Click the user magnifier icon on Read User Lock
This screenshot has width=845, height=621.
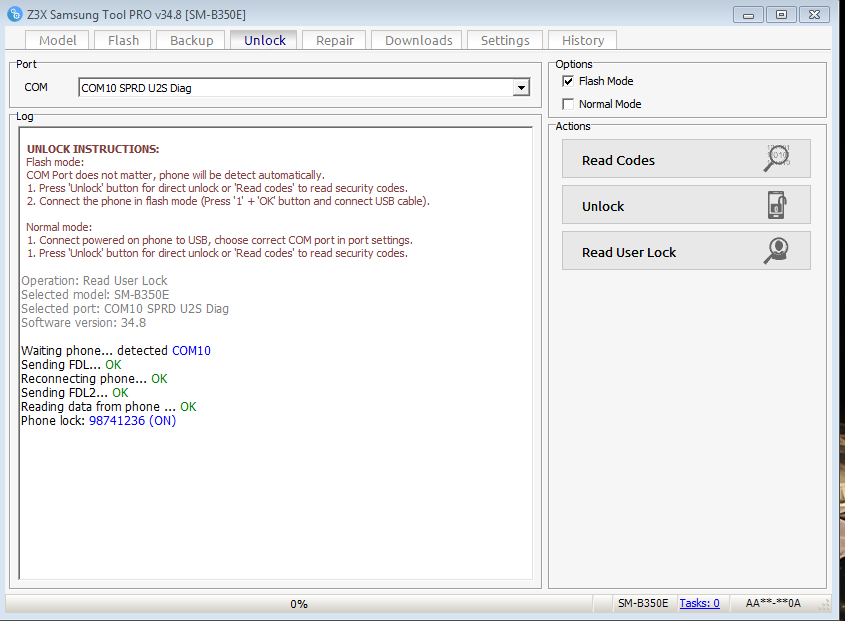(777, 251)
